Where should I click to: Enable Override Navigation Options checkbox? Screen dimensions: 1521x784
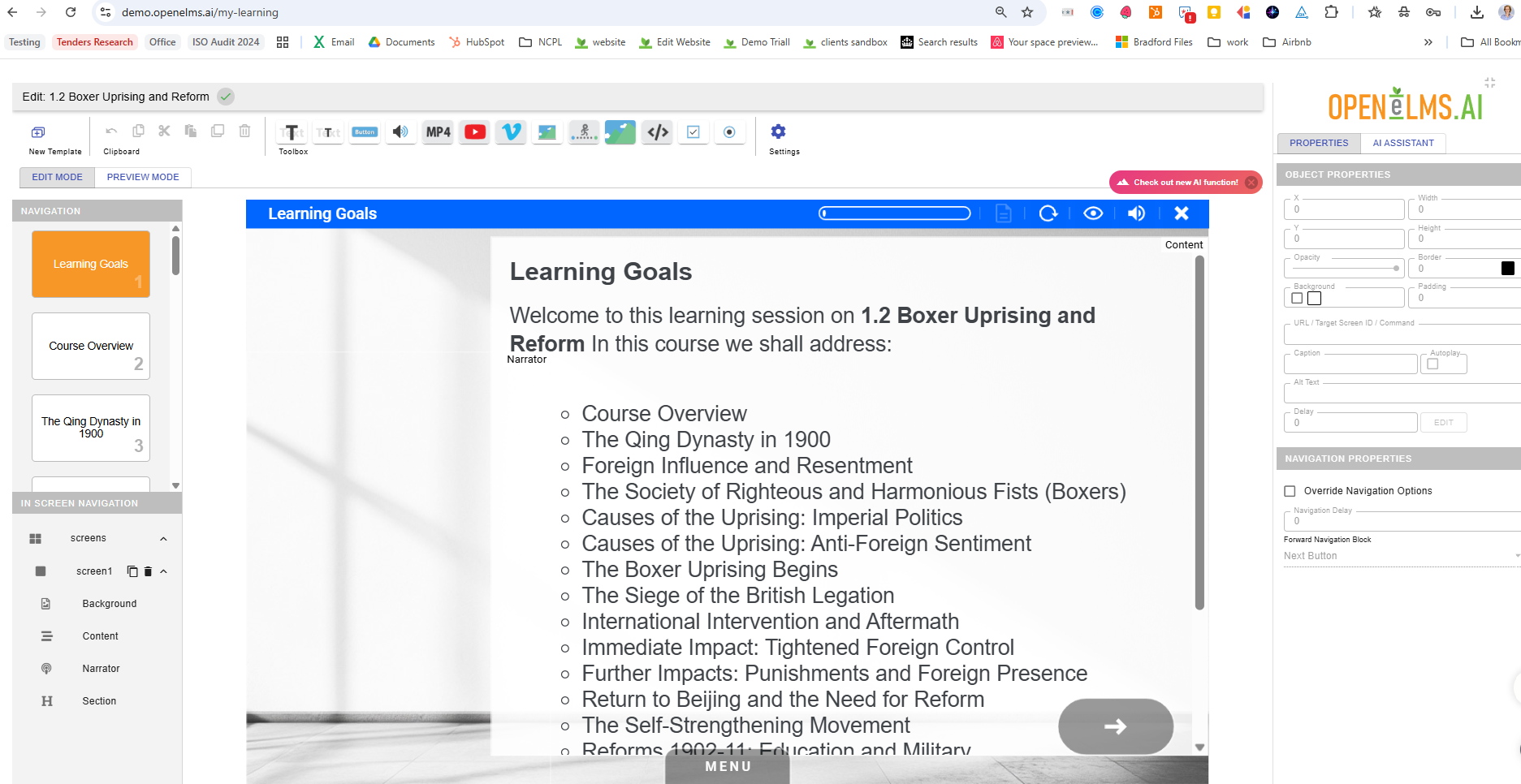[1290, 491]
